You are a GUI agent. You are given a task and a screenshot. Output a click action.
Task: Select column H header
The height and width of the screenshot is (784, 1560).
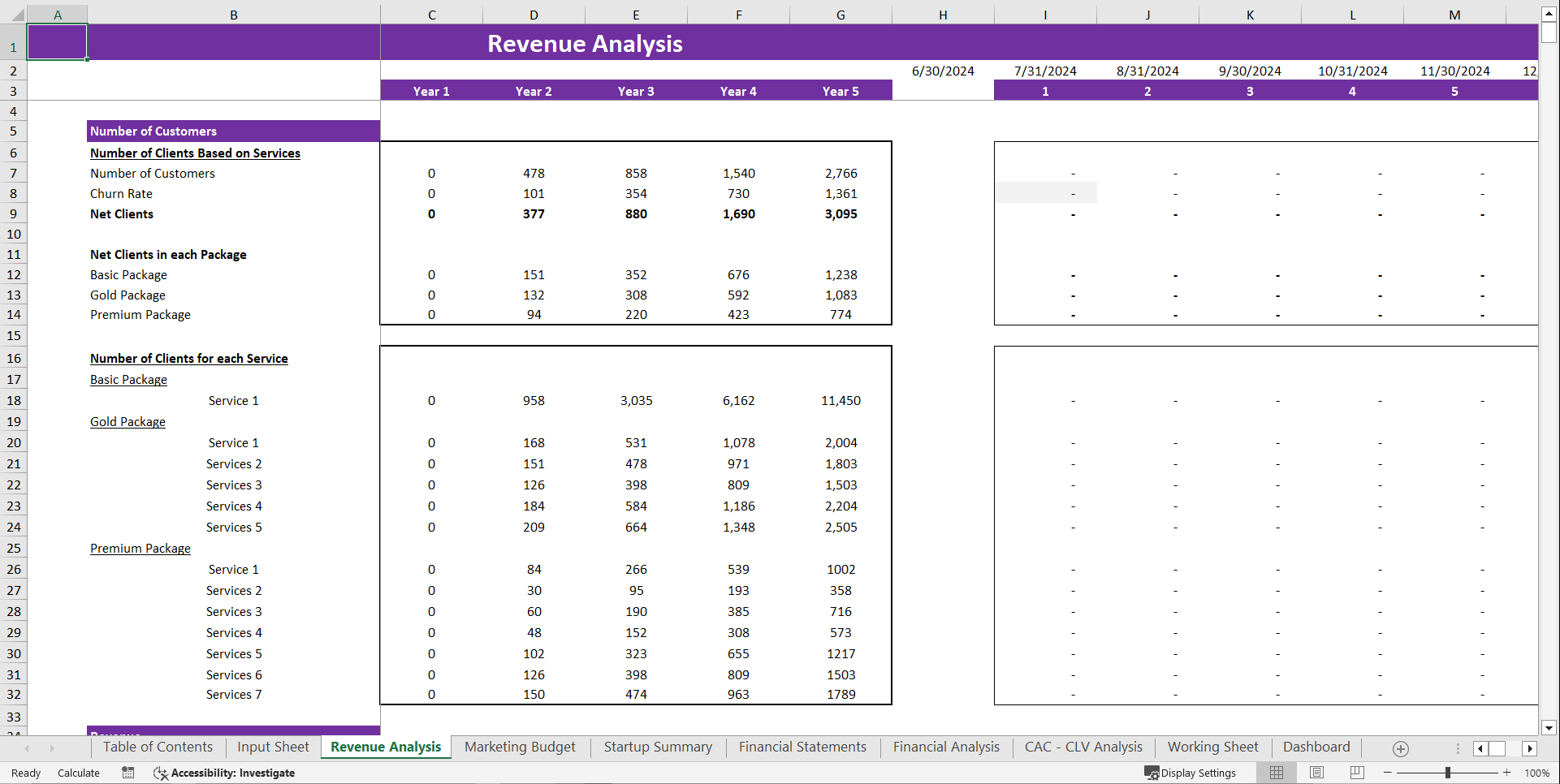click(x=943, y=15)
